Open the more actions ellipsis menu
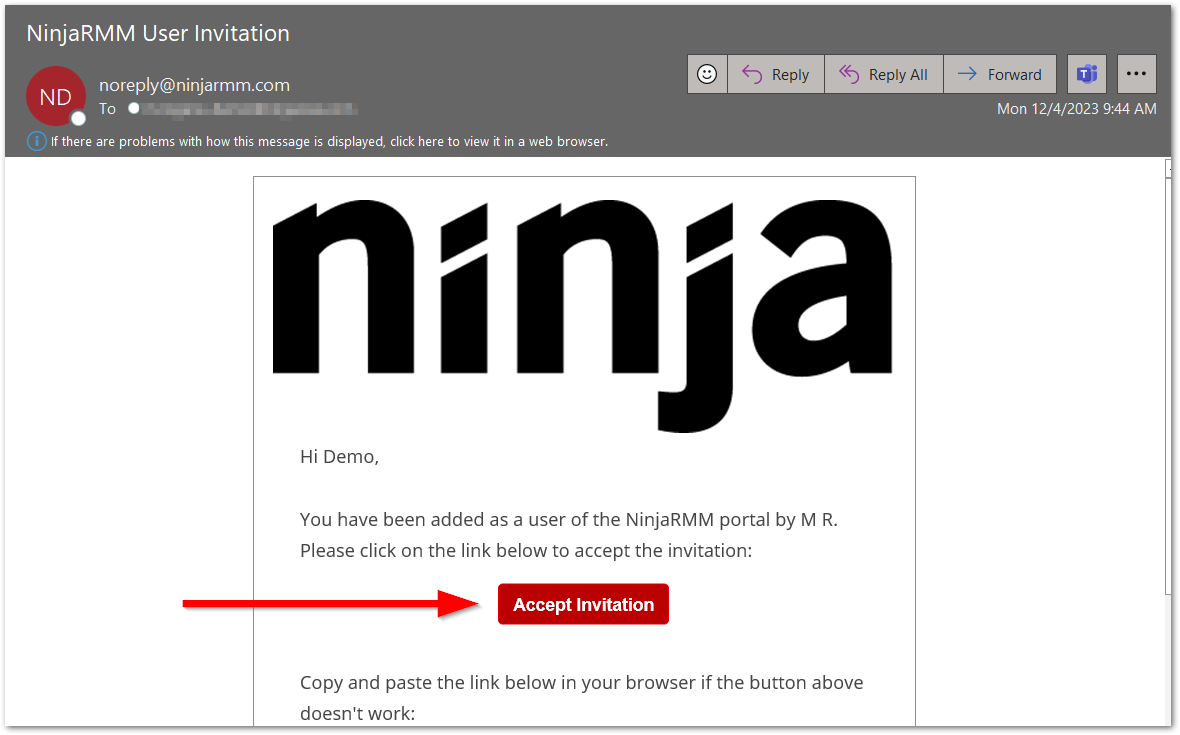 pyautogui.click(x=1136, y=74)
